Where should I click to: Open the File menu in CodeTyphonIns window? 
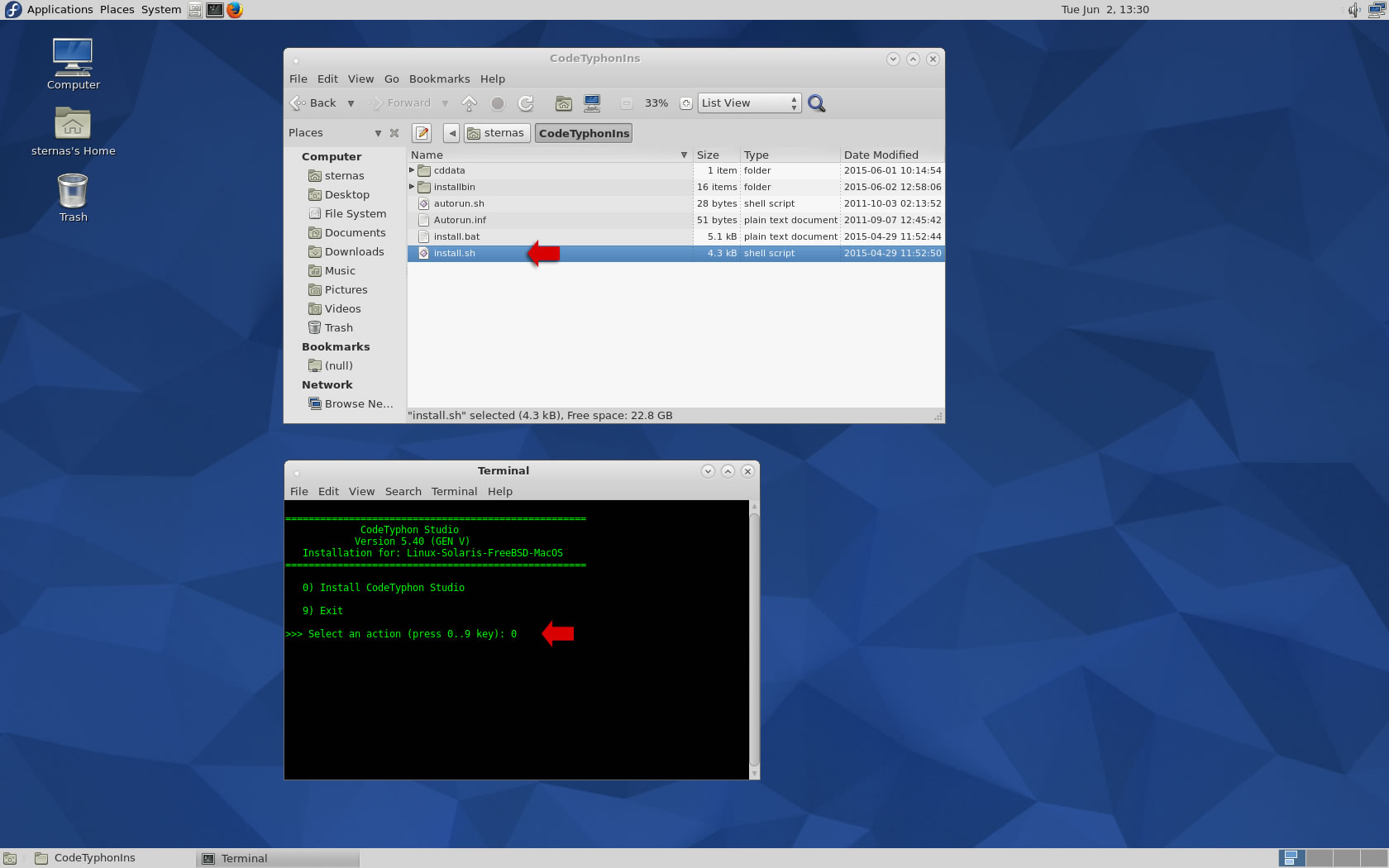coord(298,79)
